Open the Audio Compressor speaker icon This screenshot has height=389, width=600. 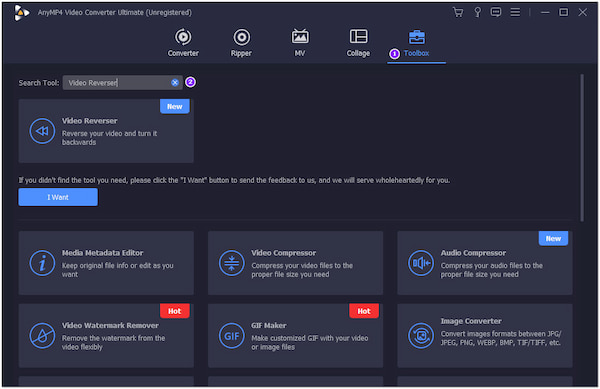point(421,263)
